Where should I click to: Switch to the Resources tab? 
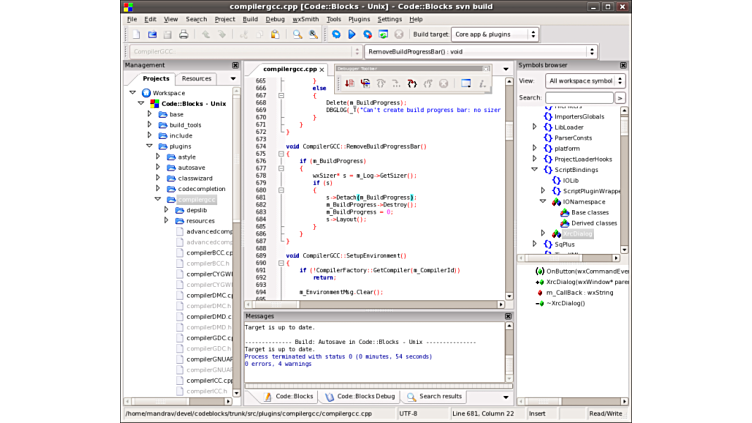tap(196, 78)
